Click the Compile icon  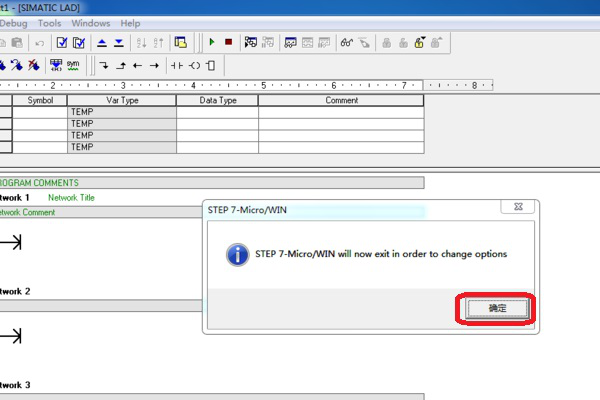point(62,42)
